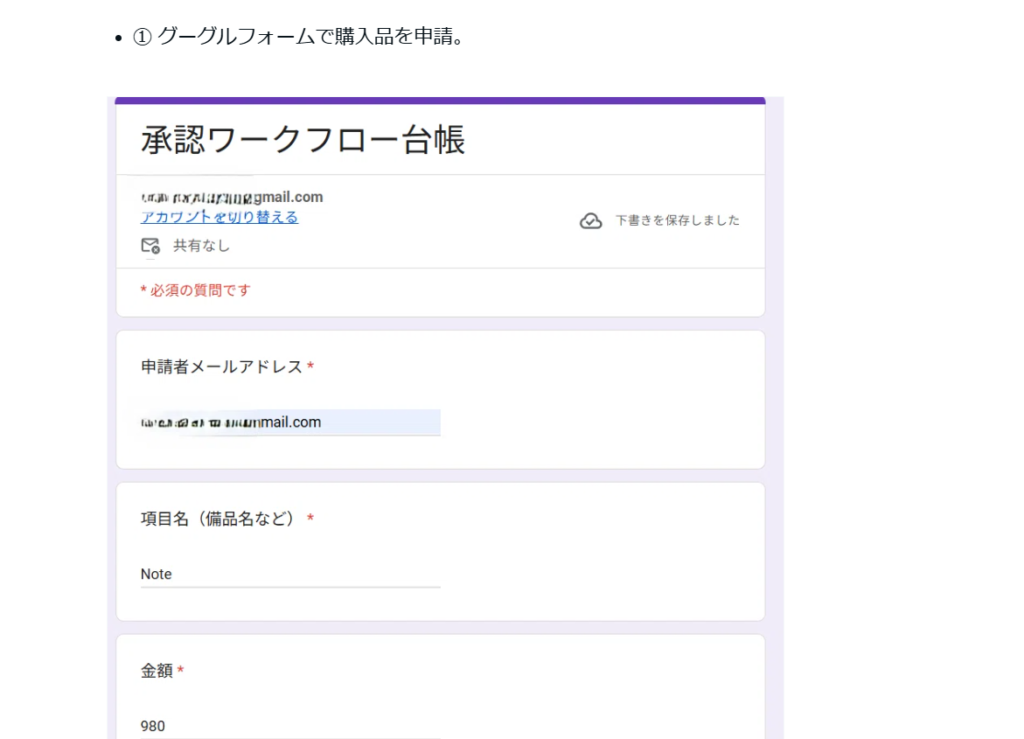The image size is (1024, 739).
Task: Click the 項目名 field containing 'Note'
Action: [290, 574]
